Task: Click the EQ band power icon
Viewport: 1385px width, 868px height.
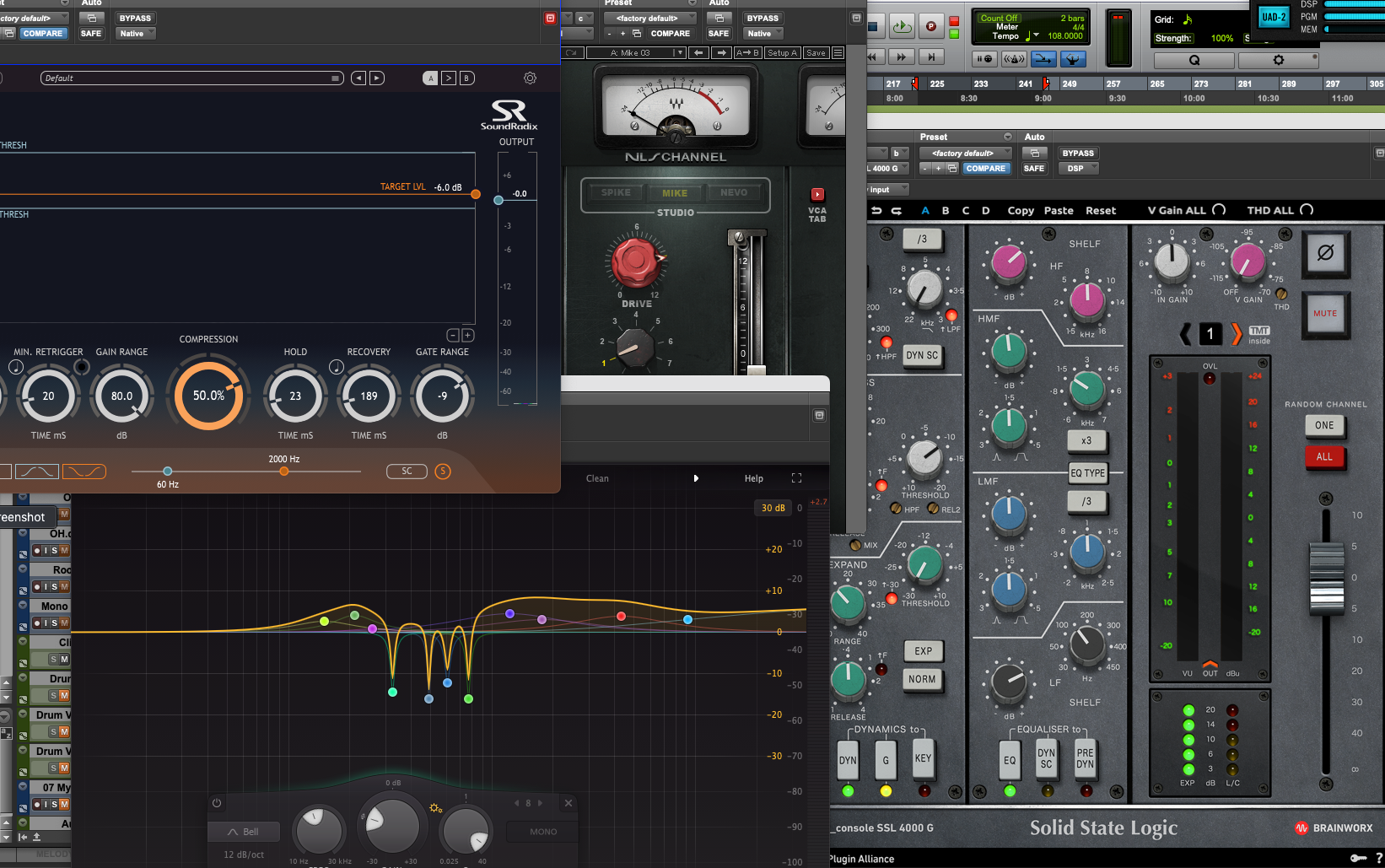Action: coord(217,803)
